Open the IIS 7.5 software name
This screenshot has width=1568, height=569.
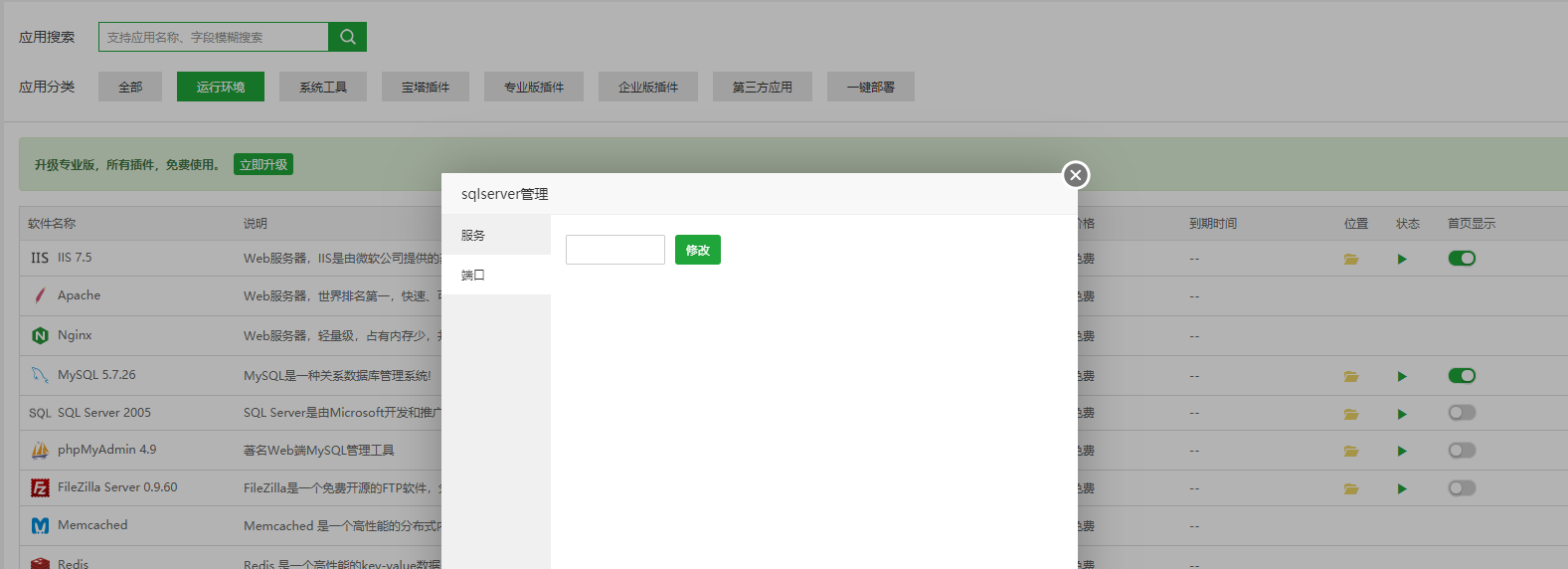click(75, 258)
